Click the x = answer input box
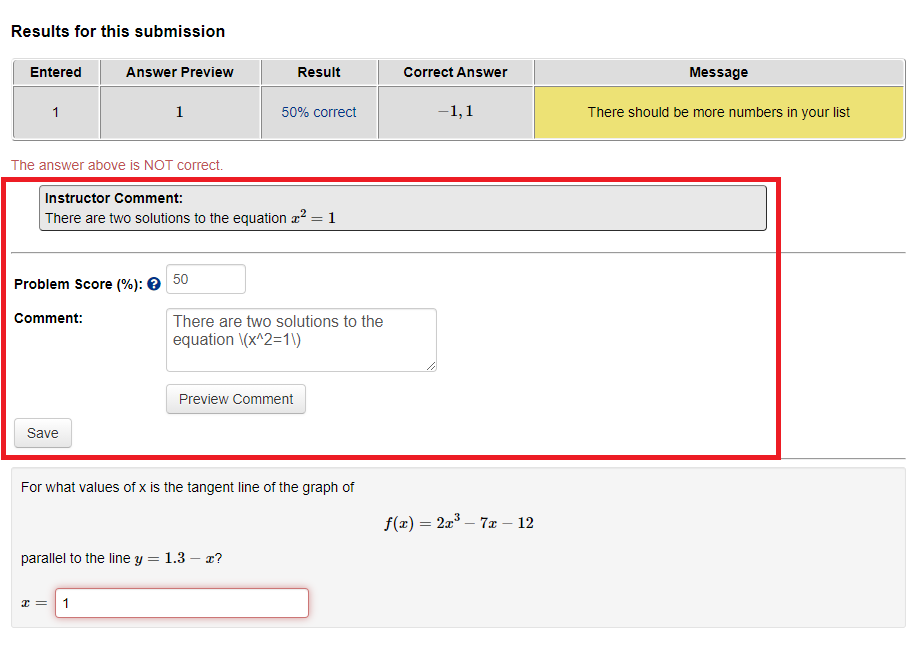 182,603
